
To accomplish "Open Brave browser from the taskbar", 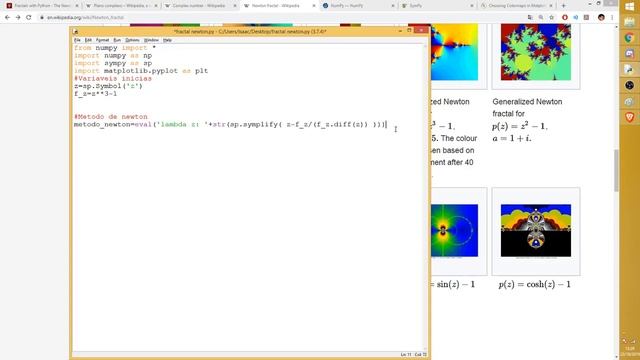I will click(x=629, y=118).
